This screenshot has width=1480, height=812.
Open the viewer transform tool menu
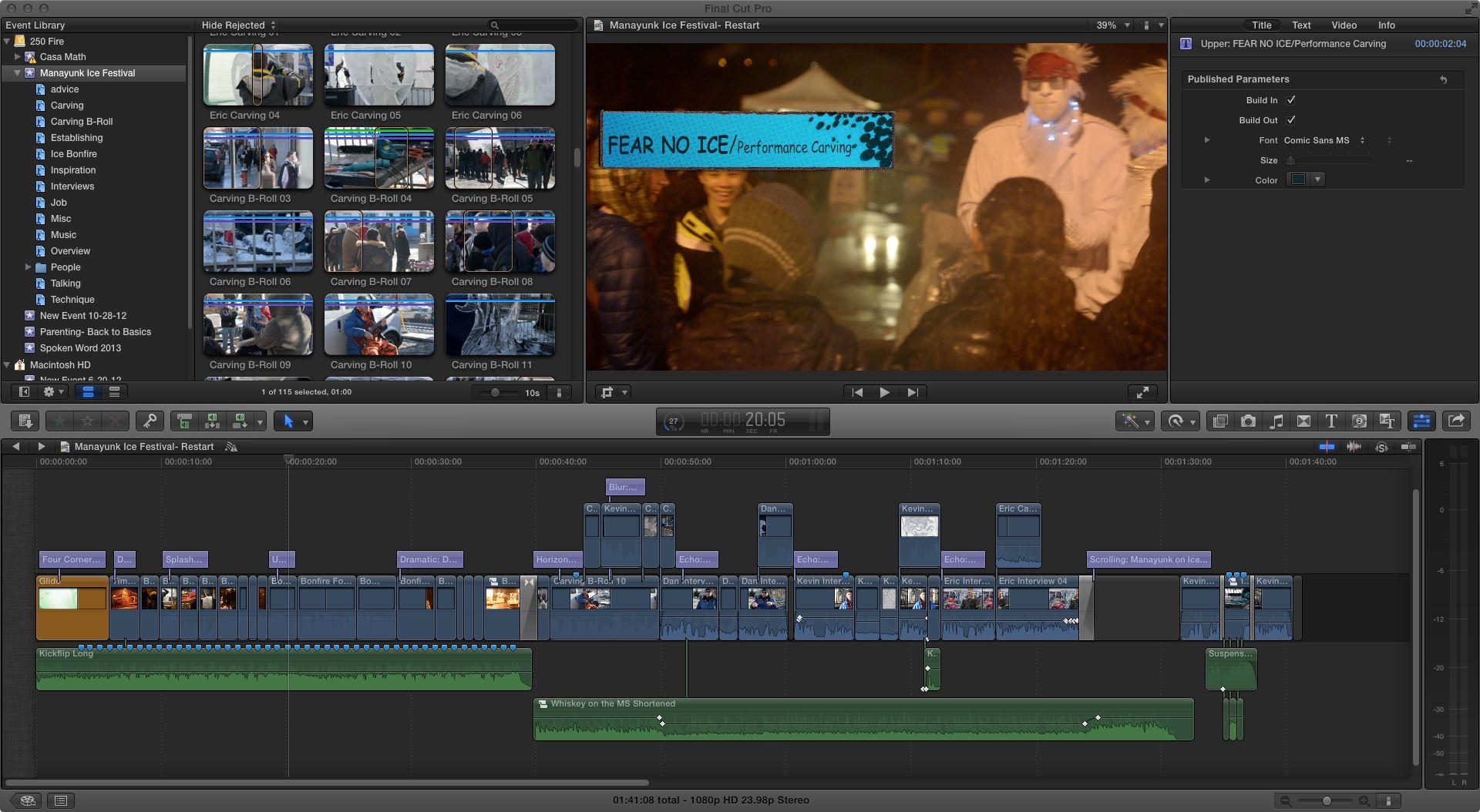pyautogui.click(x=614, y=392)
